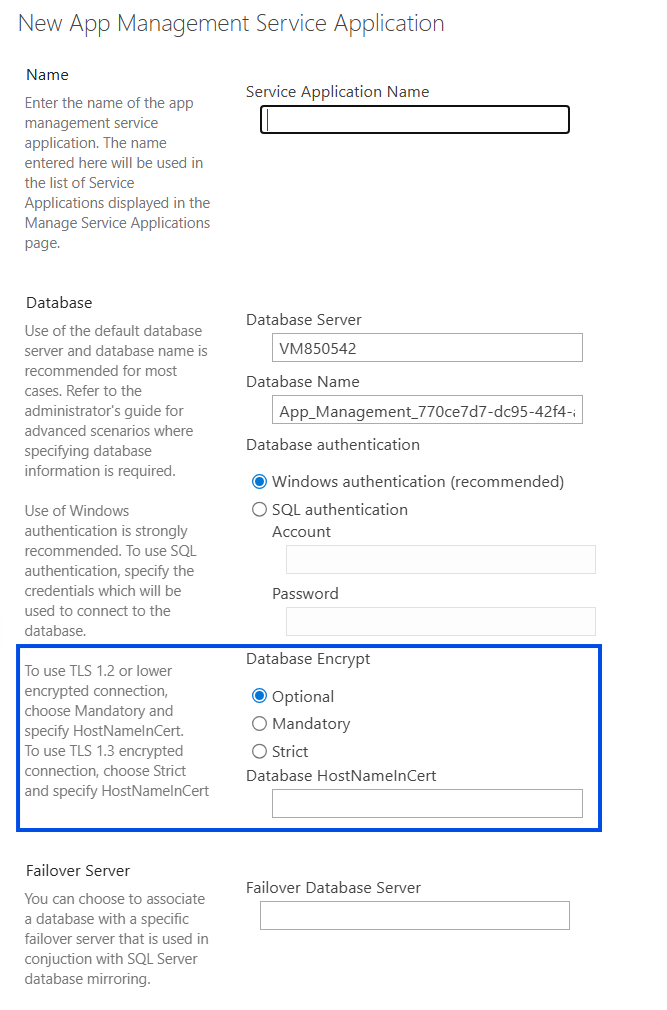Click the Service Application Name label
The image size is (667, 1010).
[337, 91]
